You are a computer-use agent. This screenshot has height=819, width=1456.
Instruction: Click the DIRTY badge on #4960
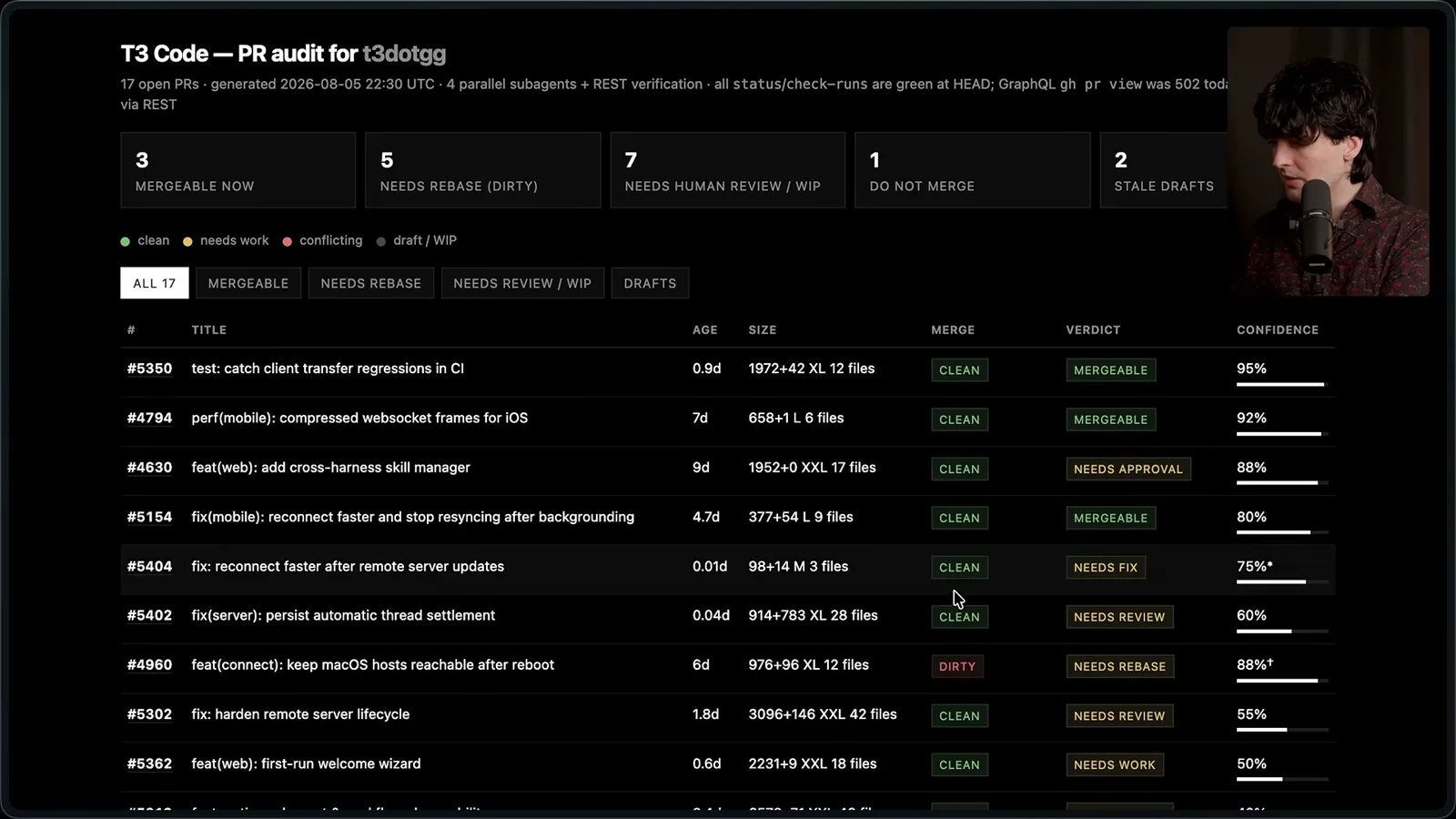(956, 666)
